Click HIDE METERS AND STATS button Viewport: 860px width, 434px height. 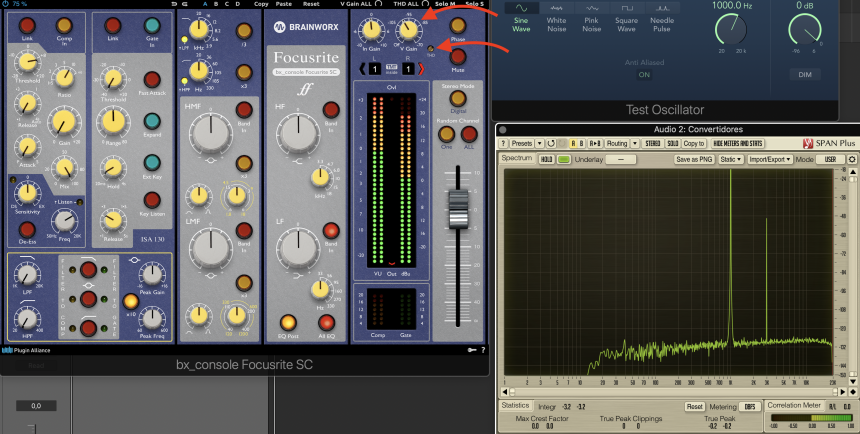click(x=738, y=143)
